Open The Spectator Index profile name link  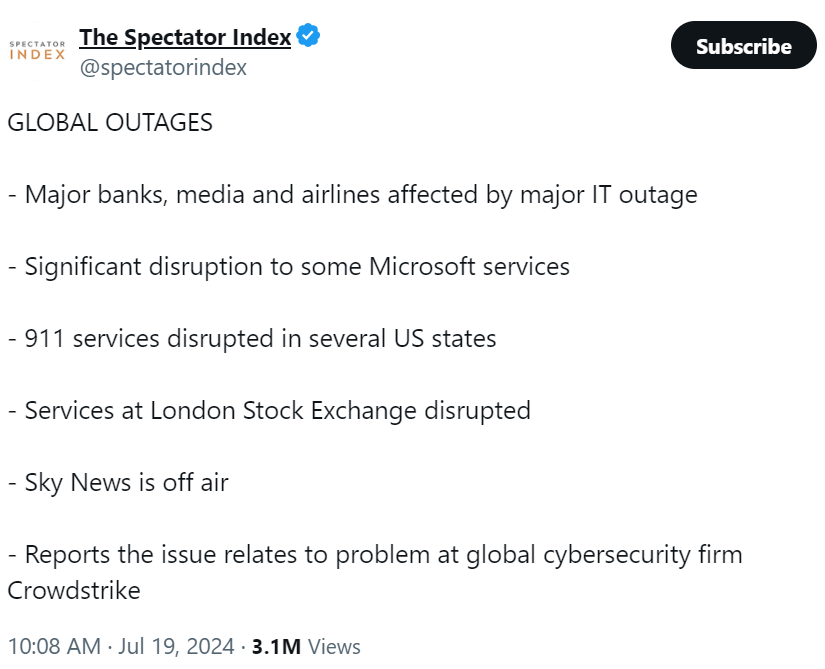point(185,38)
